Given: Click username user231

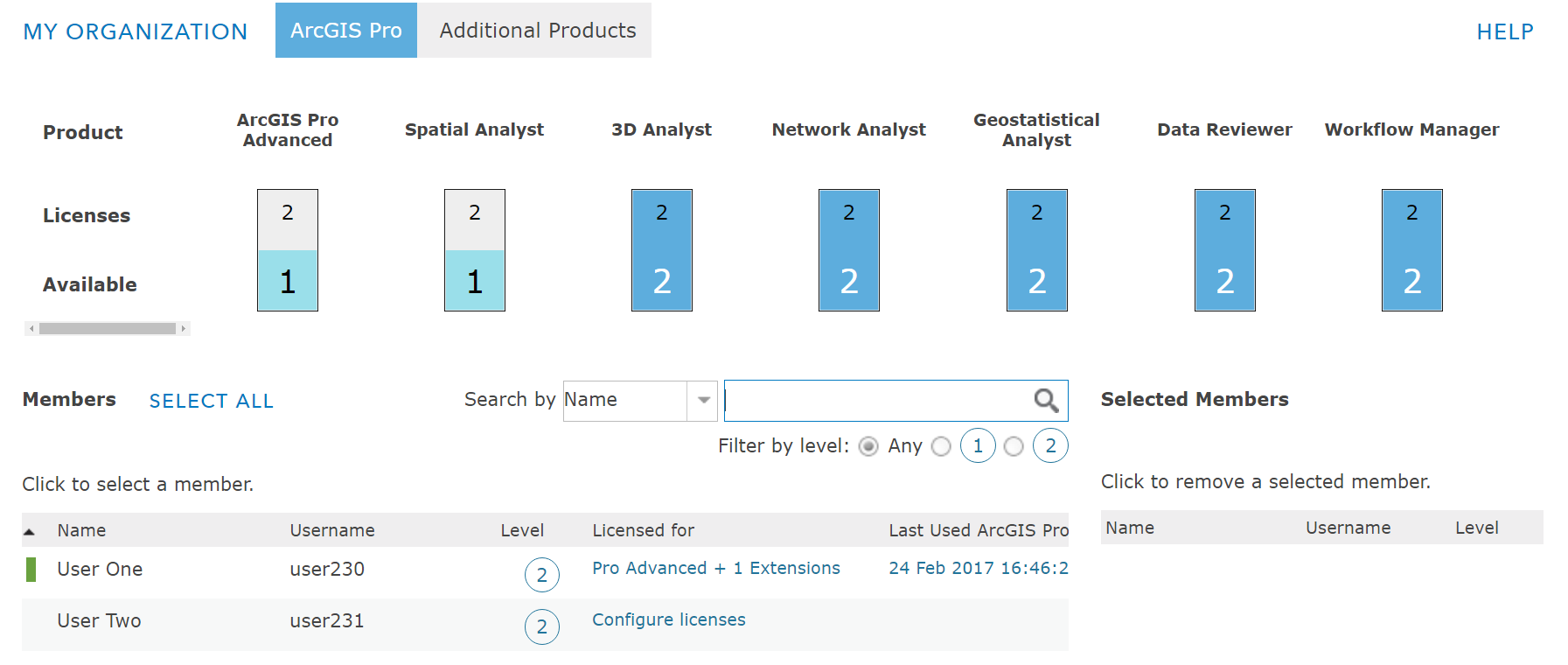Looking at the screenshot, I should (327, 621).
